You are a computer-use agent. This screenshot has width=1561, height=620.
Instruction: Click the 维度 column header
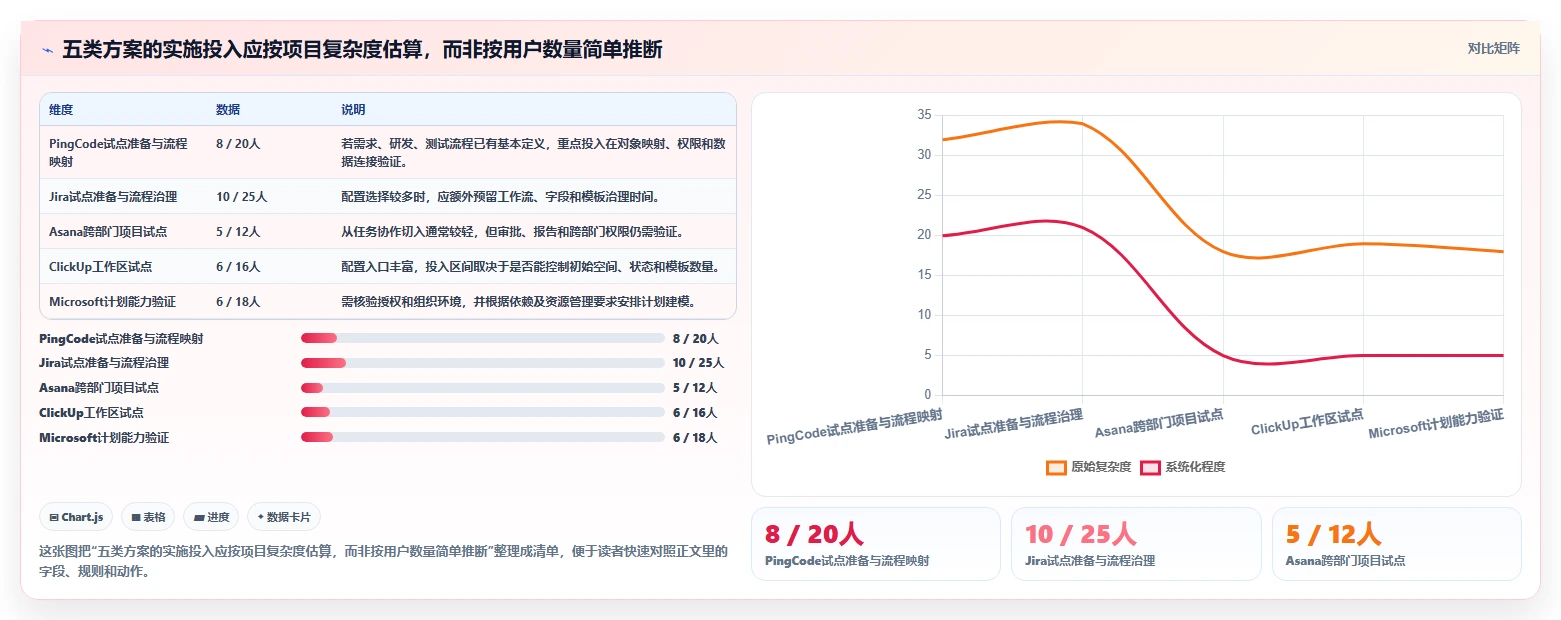[61, 109]
